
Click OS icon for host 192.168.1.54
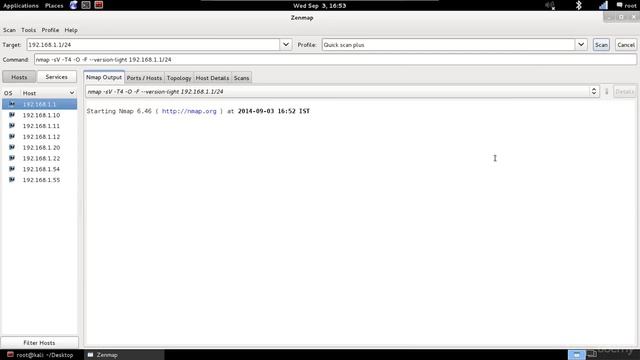[x=12, y=169]
